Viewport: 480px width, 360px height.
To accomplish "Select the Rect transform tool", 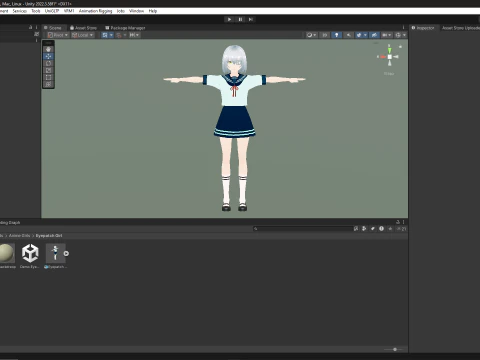I will [x=48, y=77].
